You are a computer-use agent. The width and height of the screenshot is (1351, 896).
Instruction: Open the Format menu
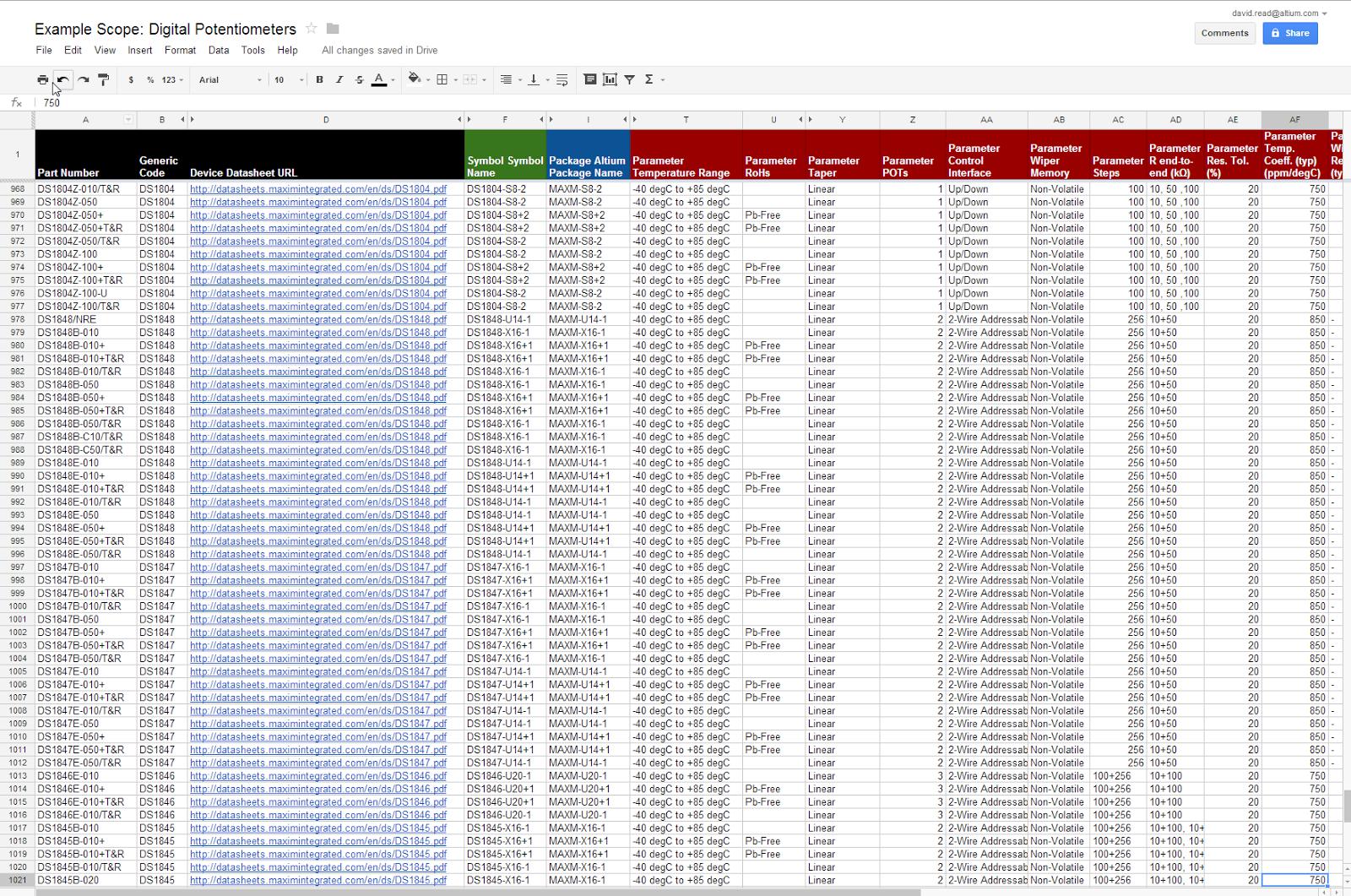point(180,50)
